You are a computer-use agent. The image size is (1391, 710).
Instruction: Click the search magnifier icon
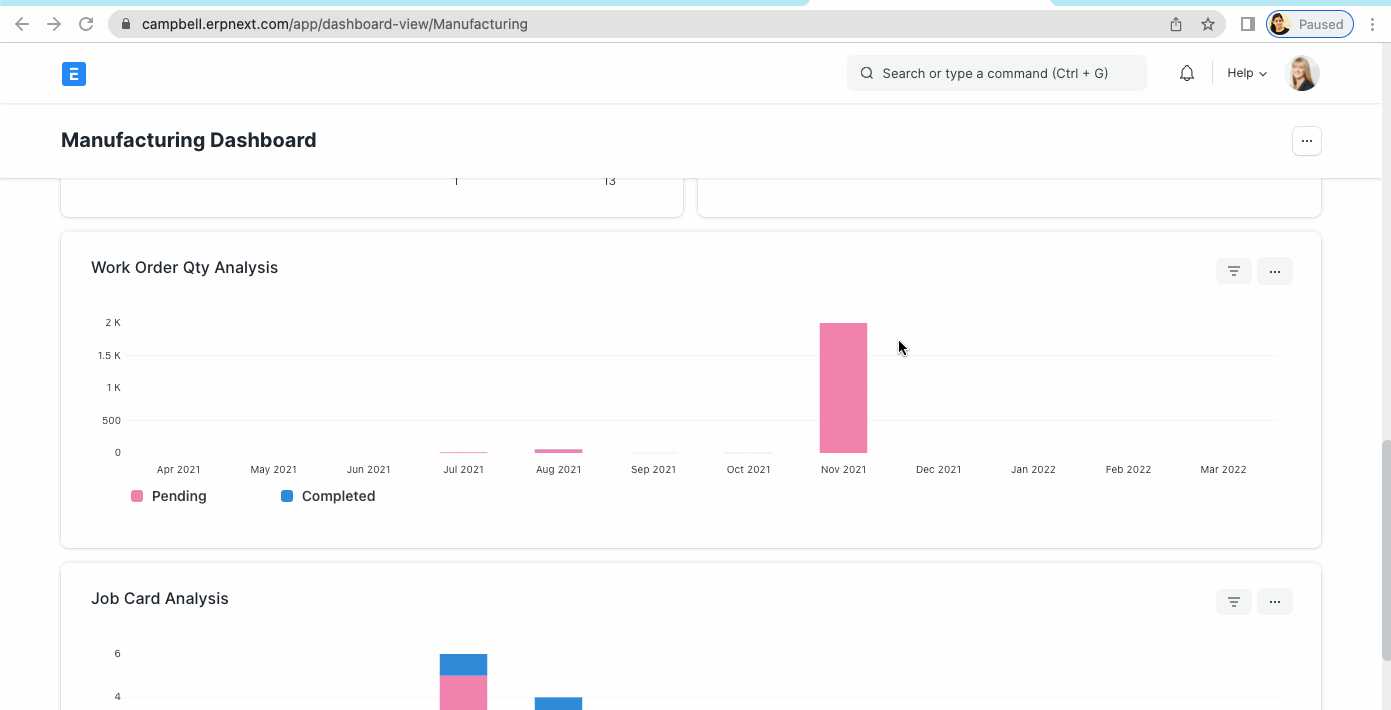point(866,73)
